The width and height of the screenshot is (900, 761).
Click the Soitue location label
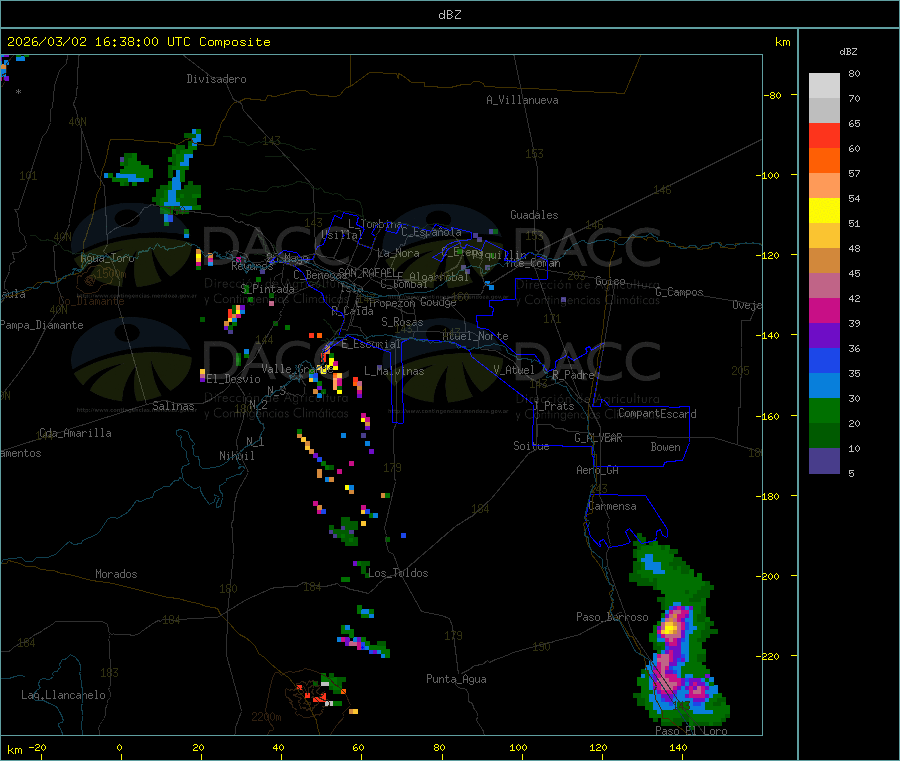[x=531, y=446]
